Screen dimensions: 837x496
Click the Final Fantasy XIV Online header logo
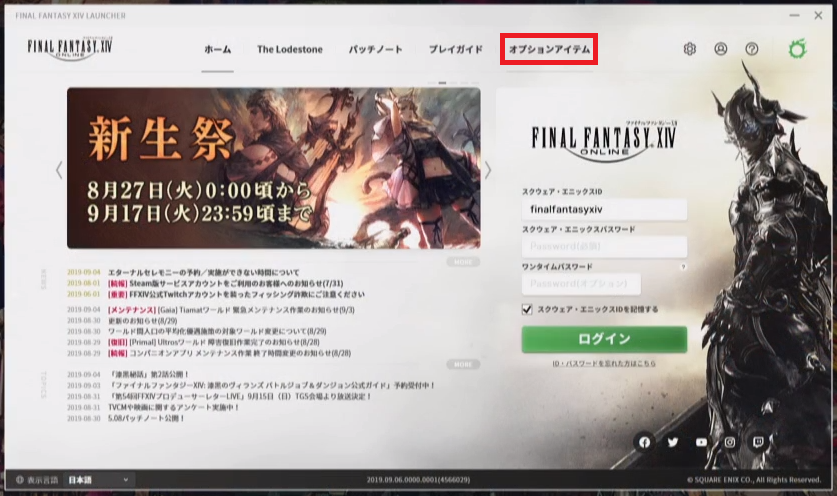tap(70, 49)
